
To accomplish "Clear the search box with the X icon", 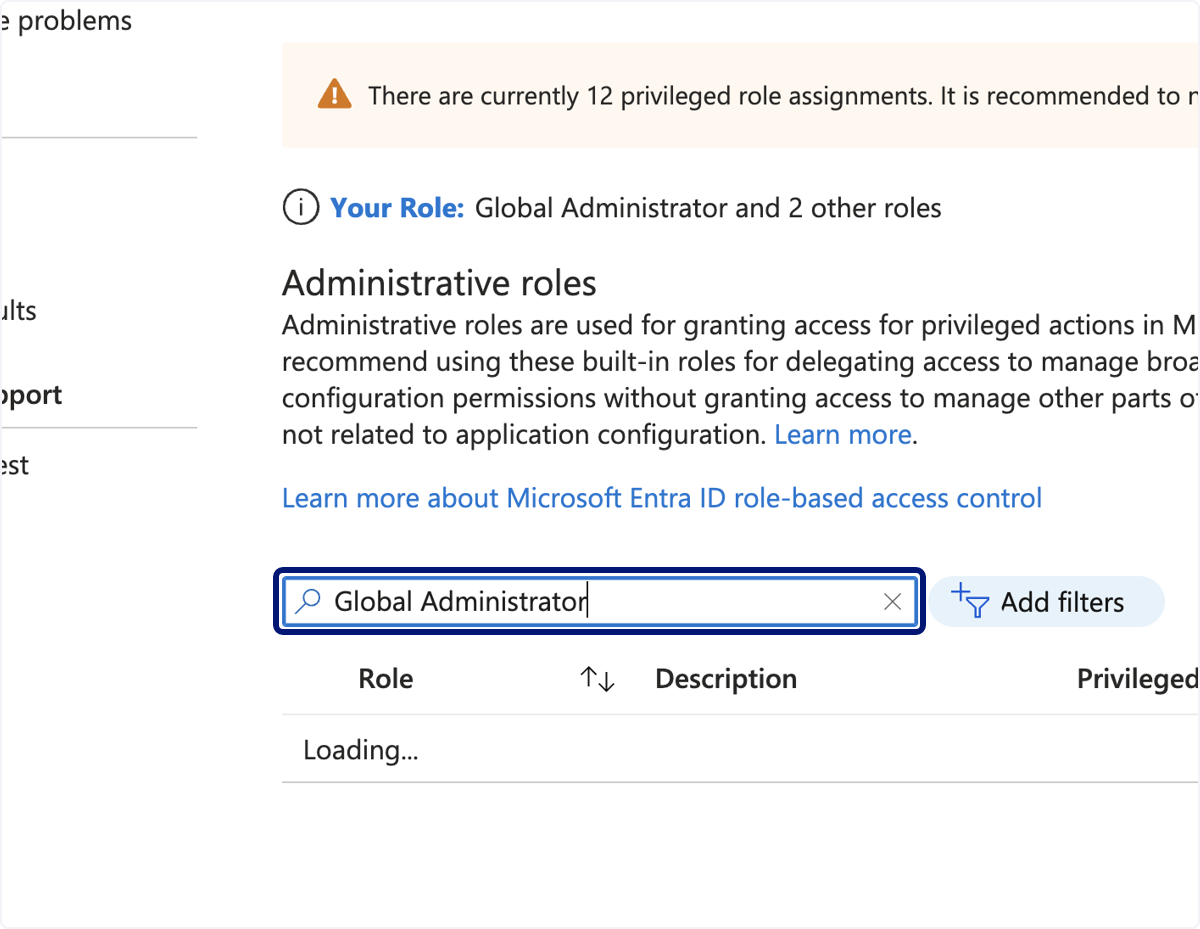I will 893,602.
